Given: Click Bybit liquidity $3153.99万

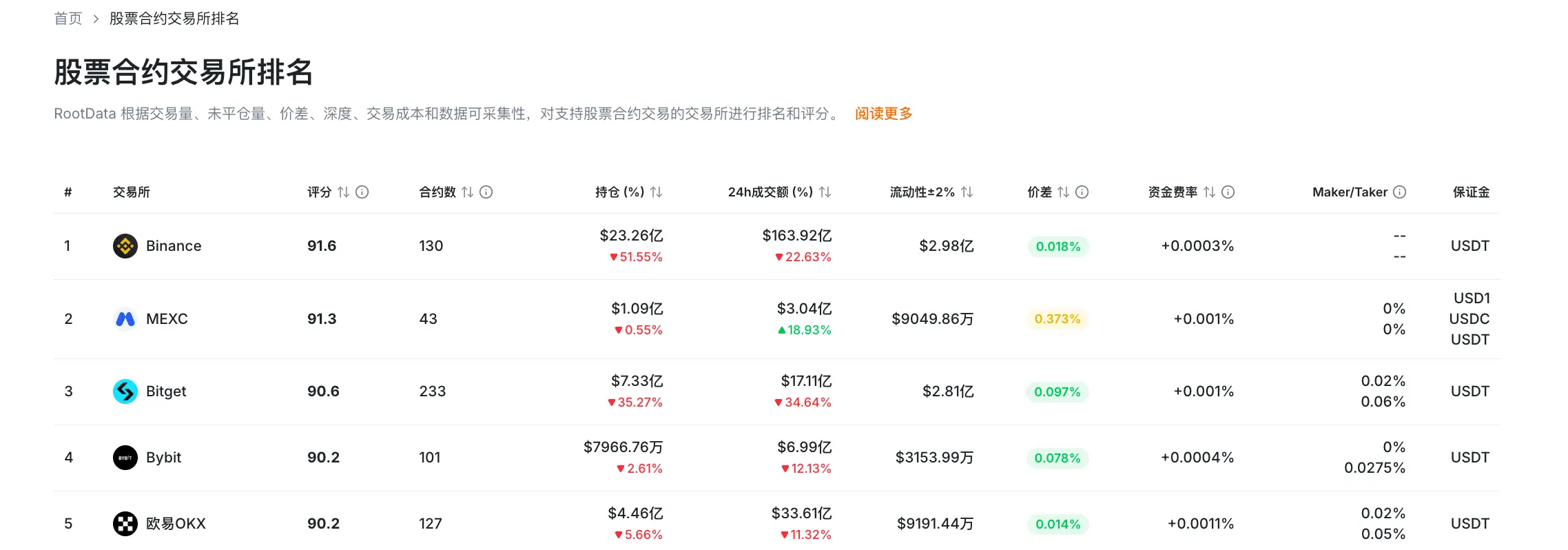Looking at the screenshot, I should point(934,458).
